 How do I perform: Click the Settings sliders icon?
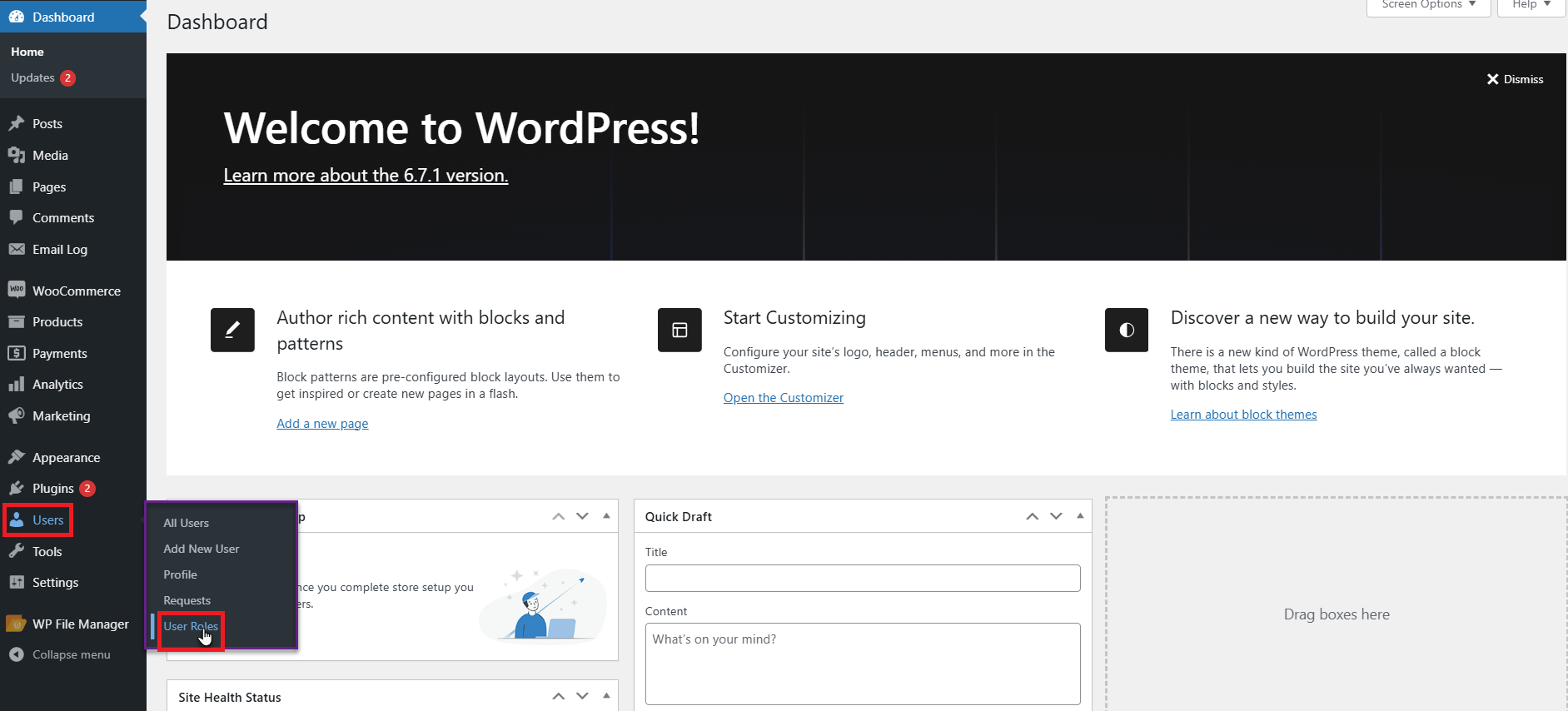click(x=17, y=582)
